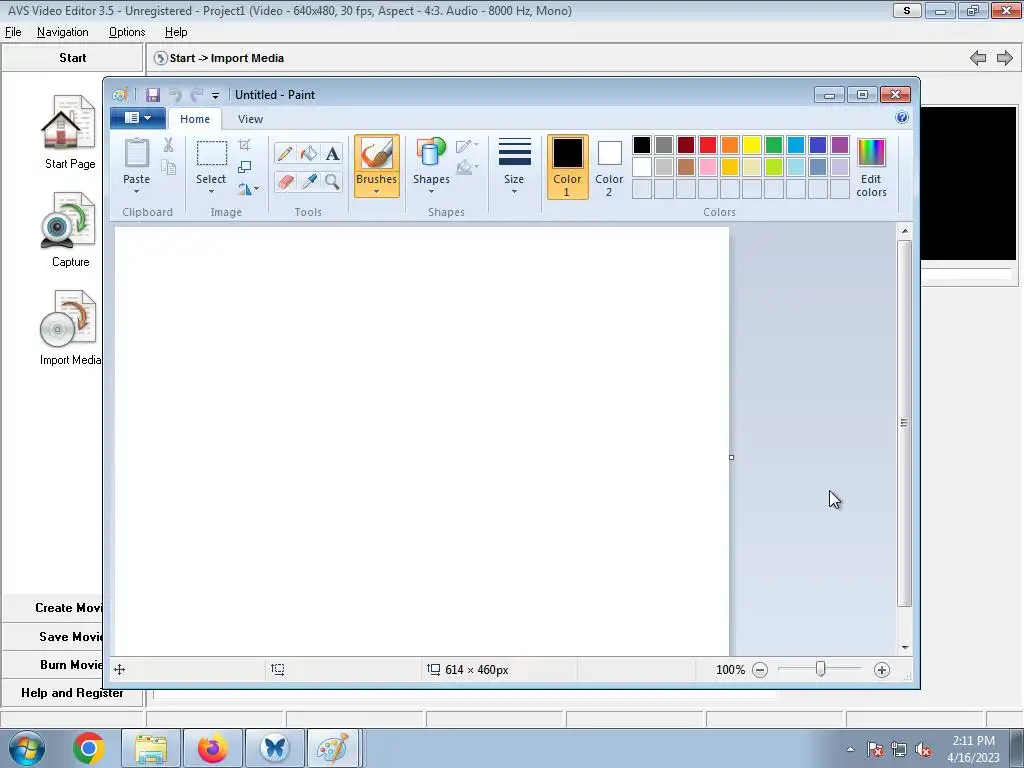1024x768 pixels.
Task: Click the Crop icon in Image group
Action: tap(244, 145)
